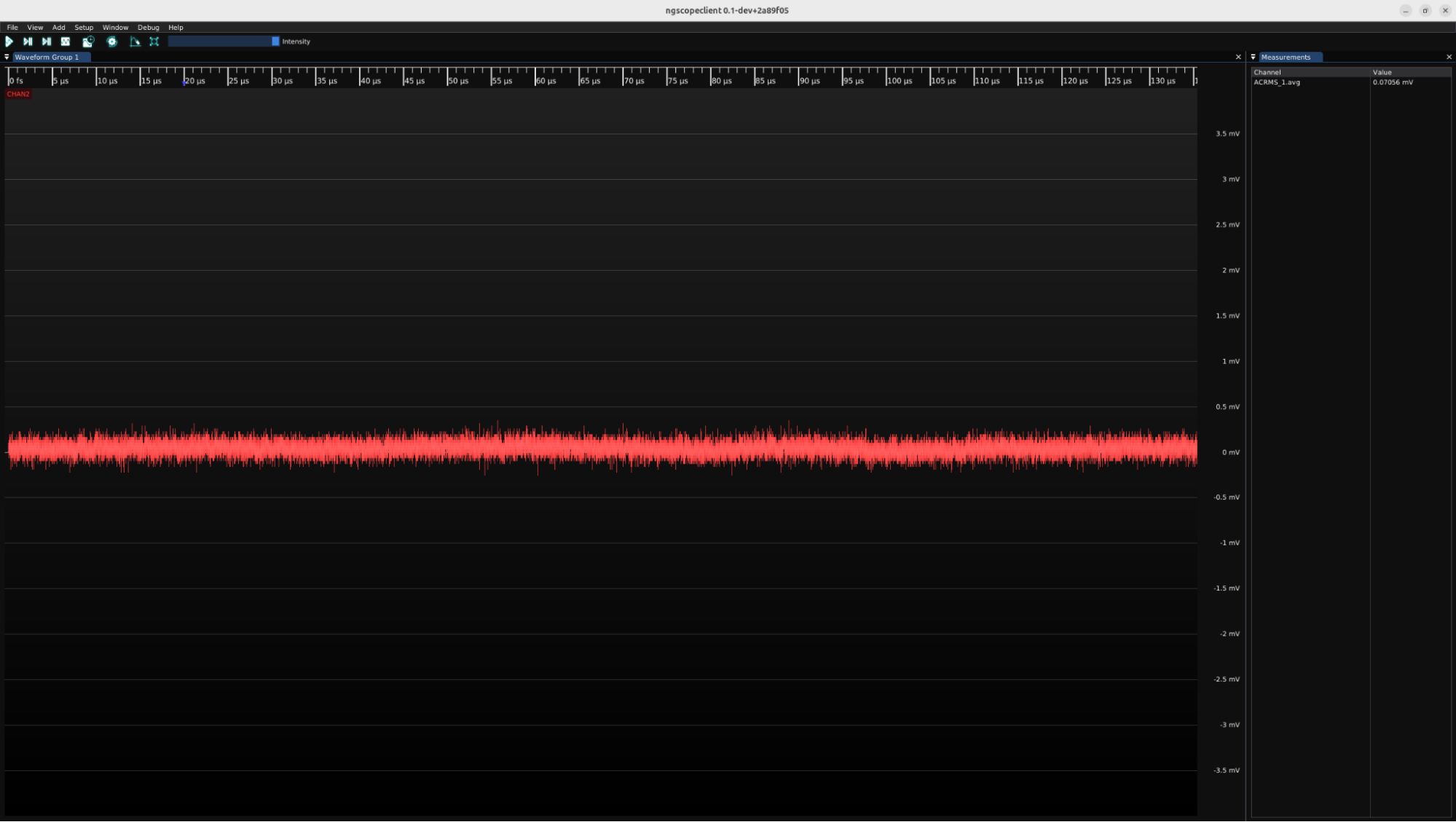Open the Add menu

tap(58, 28)
